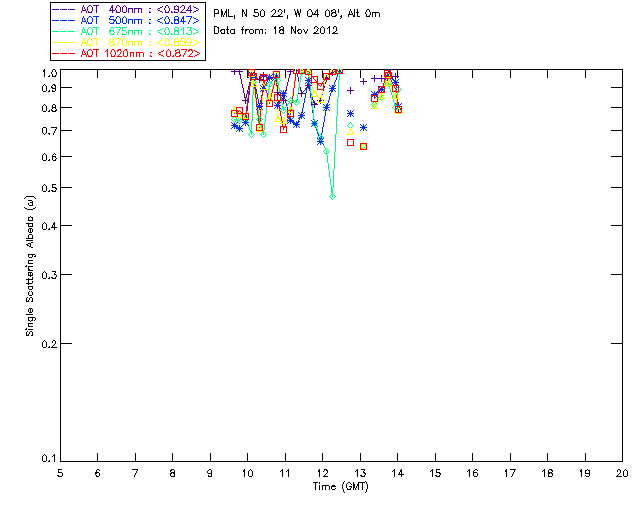Click the 5 tick on time axis
Image resolution: width=640 pixels, height=512 pixels.
[x=60, y=473]
